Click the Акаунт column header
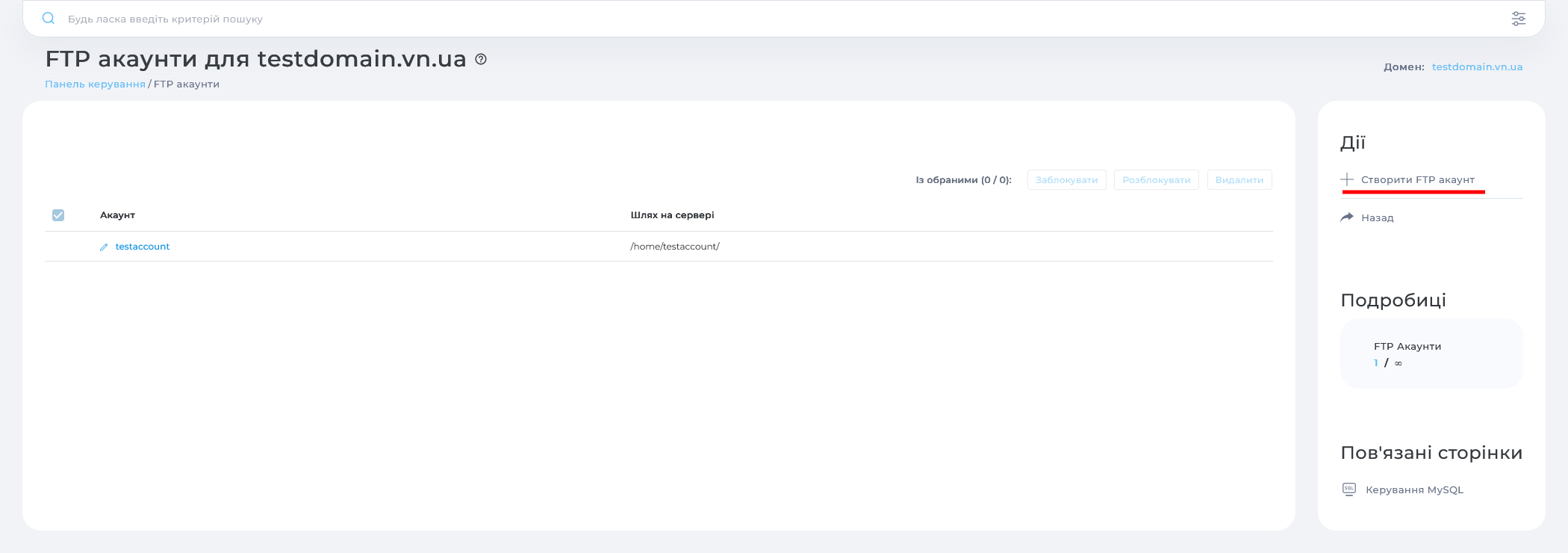Image resolution: width=1568 pixels, height=553 pixels. point(117,215)
